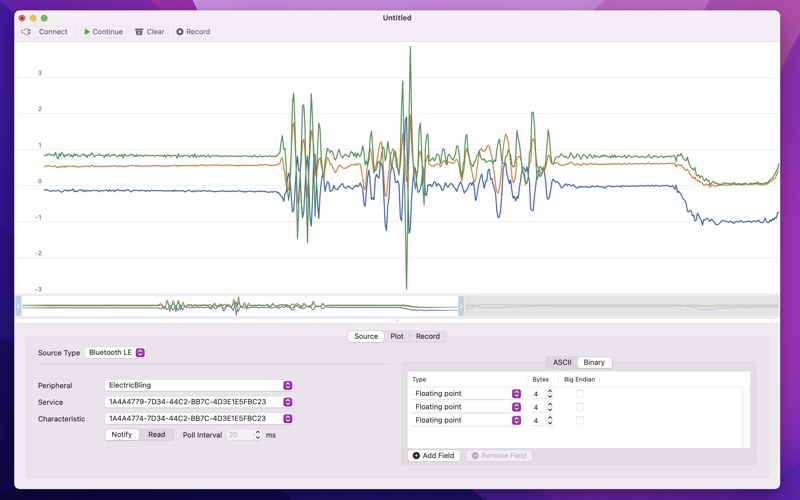800x500 pixels.
Task: Click the left handle of overview range
Action: 19,306
